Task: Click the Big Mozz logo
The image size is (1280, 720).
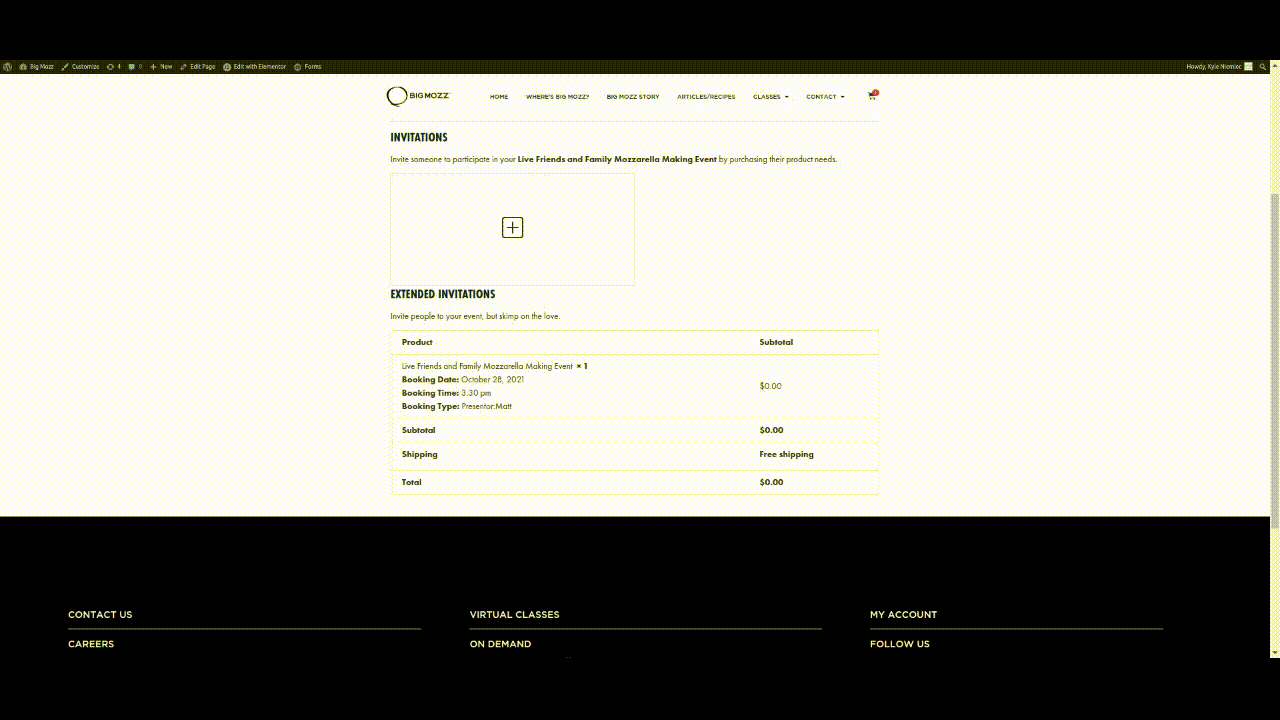Action: [417, 96]
